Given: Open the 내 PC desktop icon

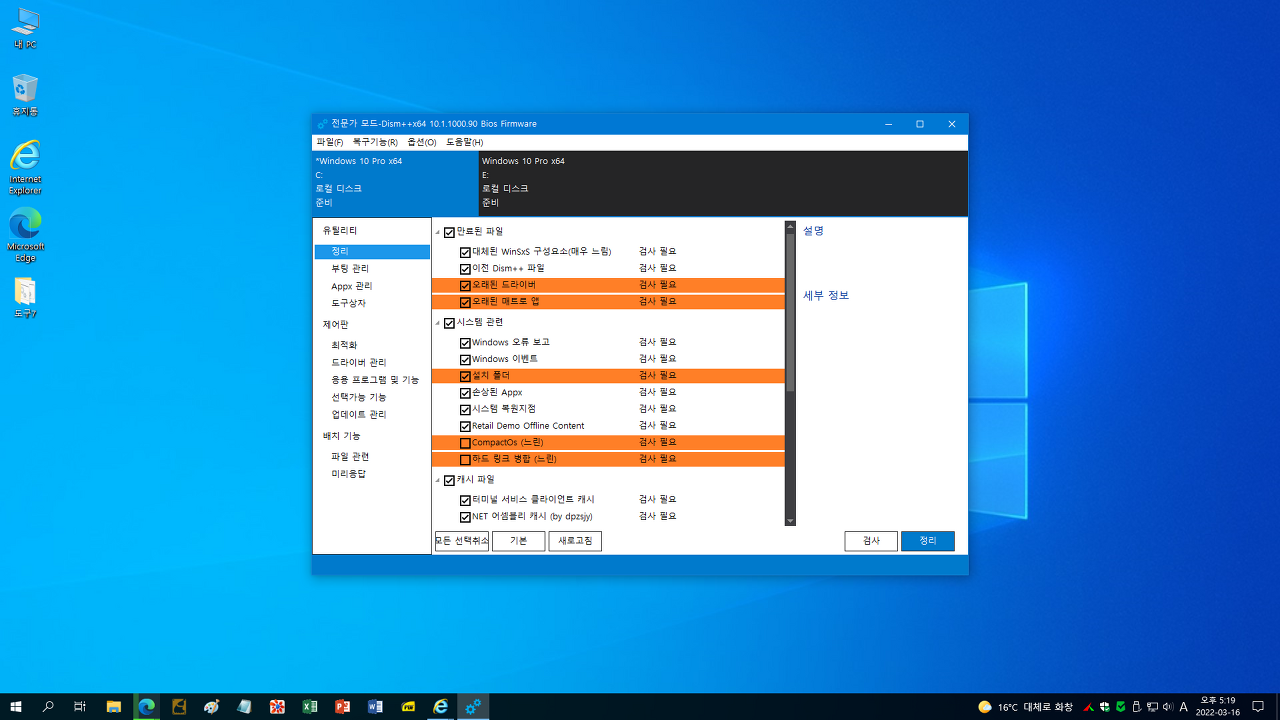Looking at the screenshot, I should pyautogui.click(x=25, y=28).
